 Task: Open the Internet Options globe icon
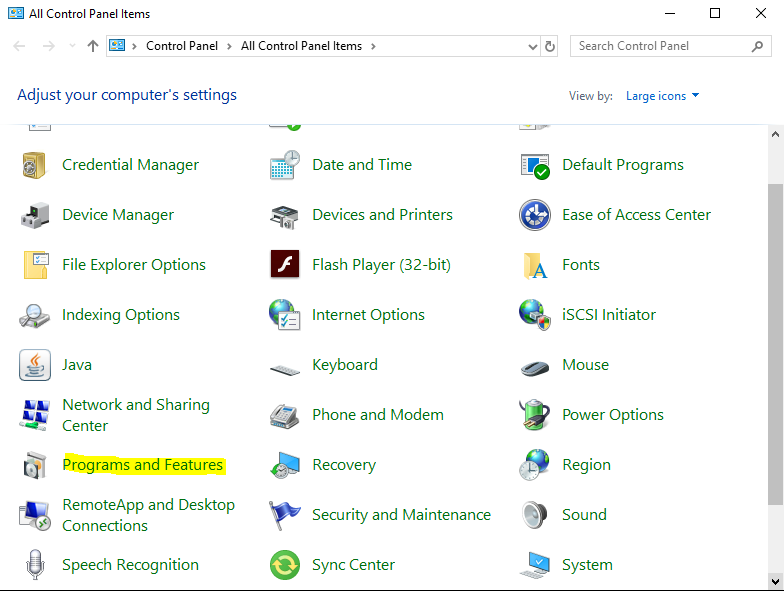pyautogui.click(x=284, y=315)
